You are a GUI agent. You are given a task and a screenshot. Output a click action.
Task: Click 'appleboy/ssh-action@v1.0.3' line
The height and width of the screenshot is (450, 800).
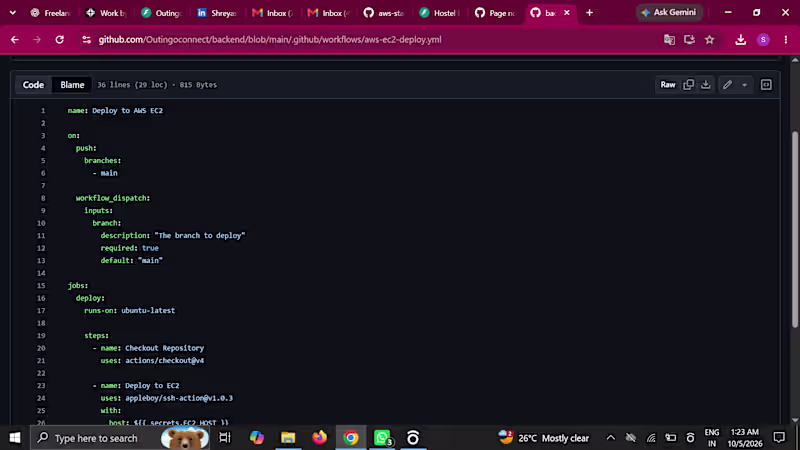coord(179,398)
